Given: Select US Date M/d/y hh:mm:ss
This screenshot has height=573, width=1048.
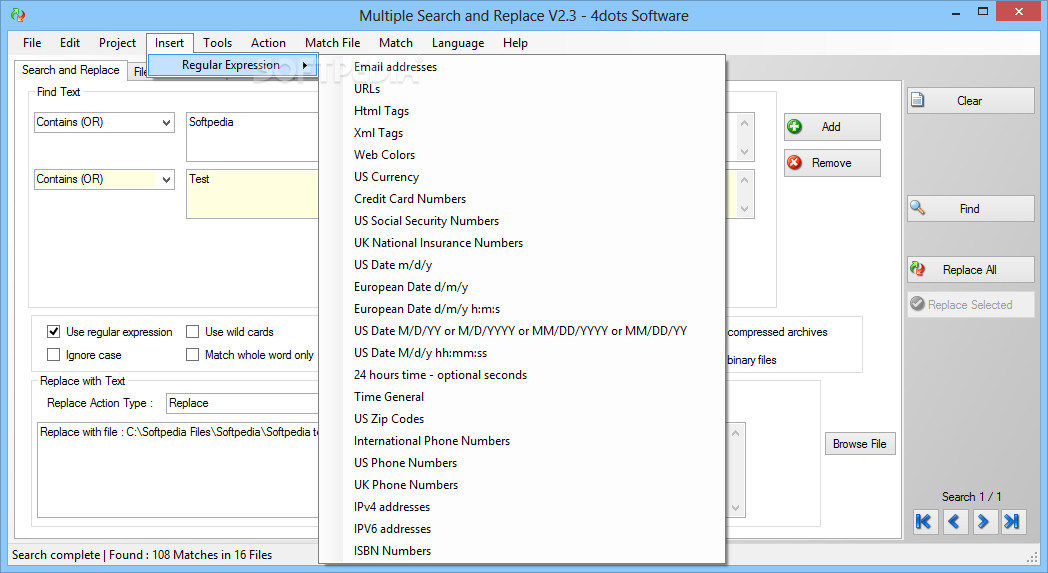Looking at the screenshot, I should click(x=522, y=352).
